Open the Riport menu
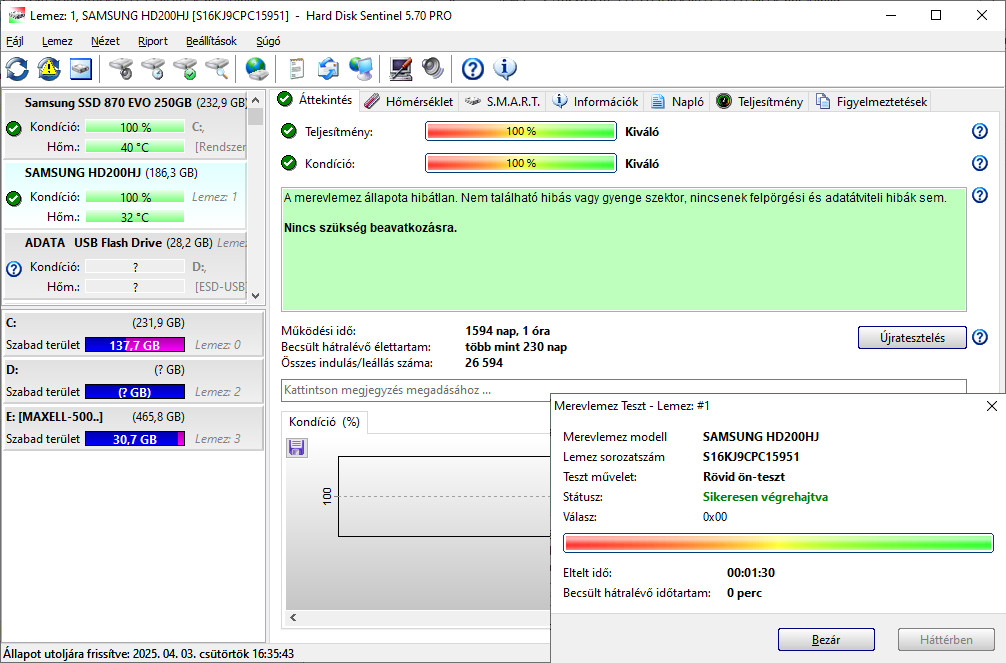 (153, 41)
